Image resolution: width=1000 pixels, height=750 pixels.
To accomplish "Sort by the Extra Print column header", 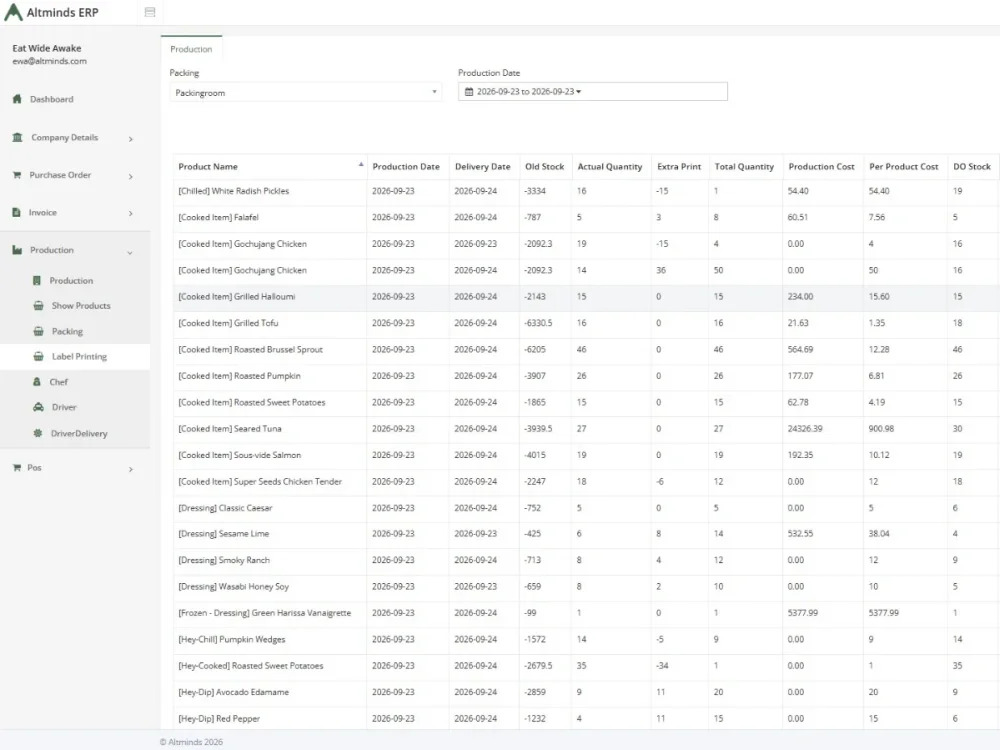I will pyautogui.click(x=679, y=166).
